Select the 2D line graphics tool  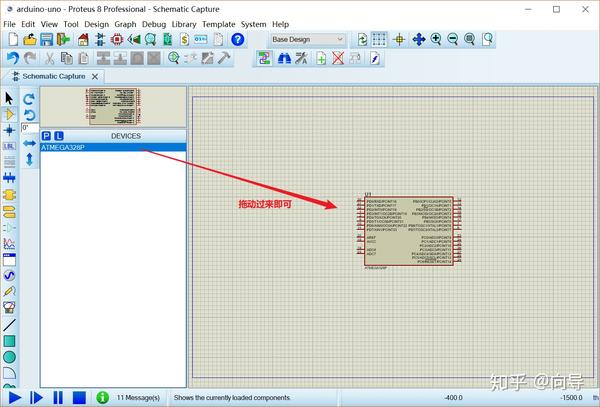pyautogui.click(x=9, y=324)
